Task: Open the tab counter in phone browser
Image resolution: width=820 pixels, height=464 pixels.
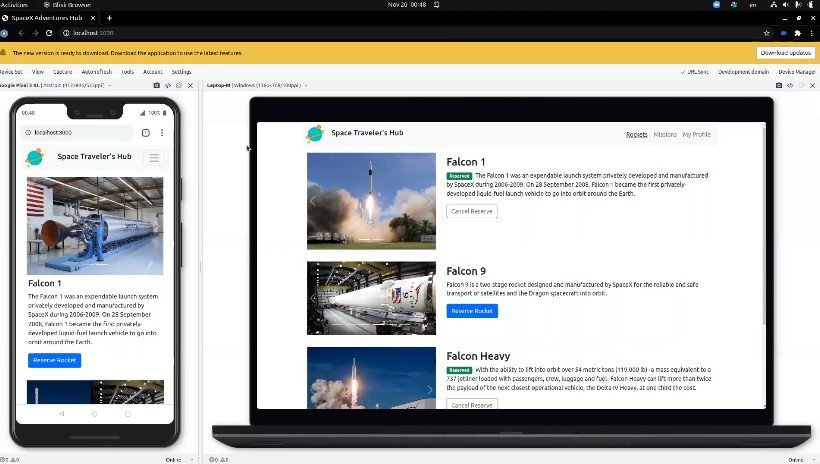Action: coord(146,133)
